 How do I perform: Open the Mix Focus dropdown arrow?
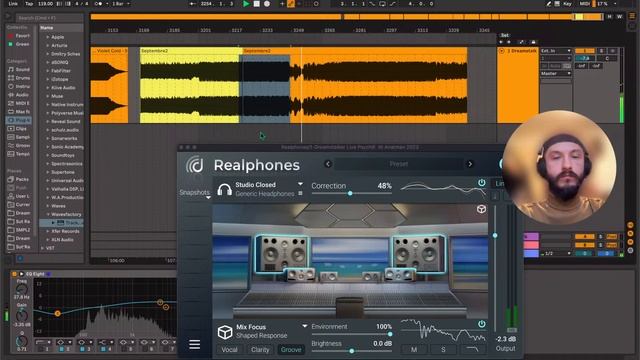304,326
